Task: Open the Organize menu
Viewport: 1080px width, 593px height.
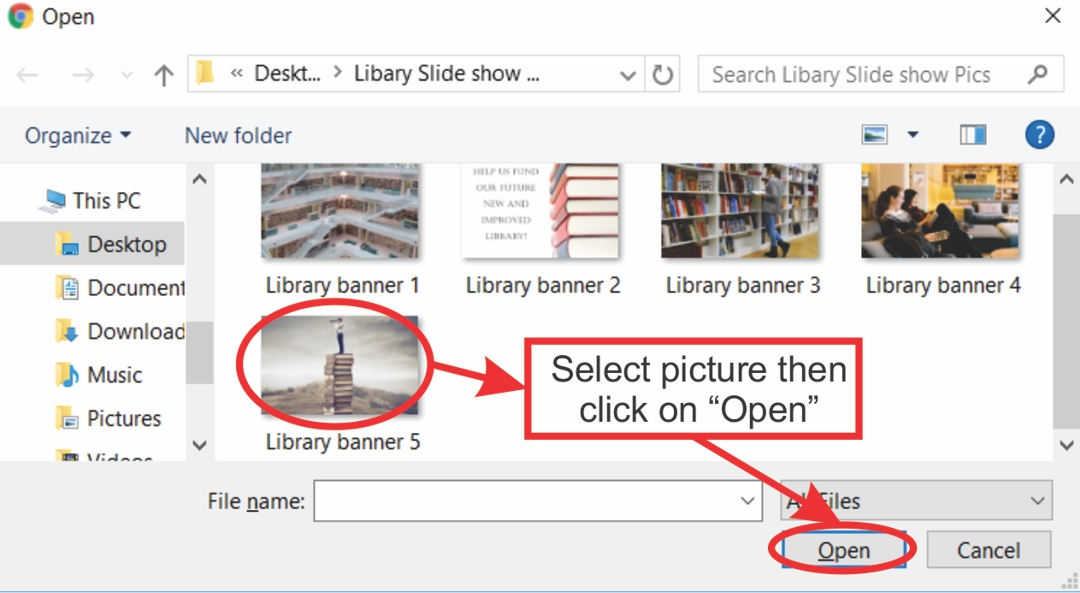Action: (78, 136)
